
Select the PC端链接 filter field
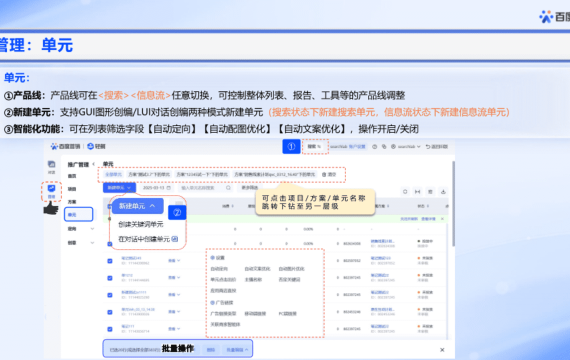[288, 313]
